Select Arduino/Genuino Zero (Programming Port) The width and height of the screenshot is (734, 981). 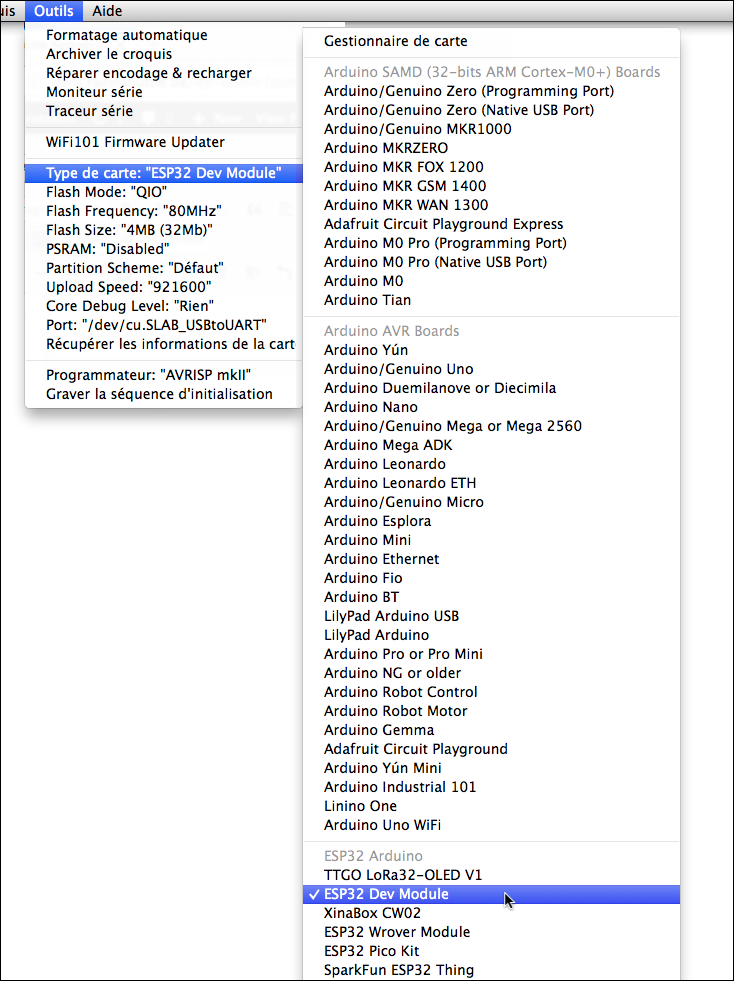(x=491, y=91)
